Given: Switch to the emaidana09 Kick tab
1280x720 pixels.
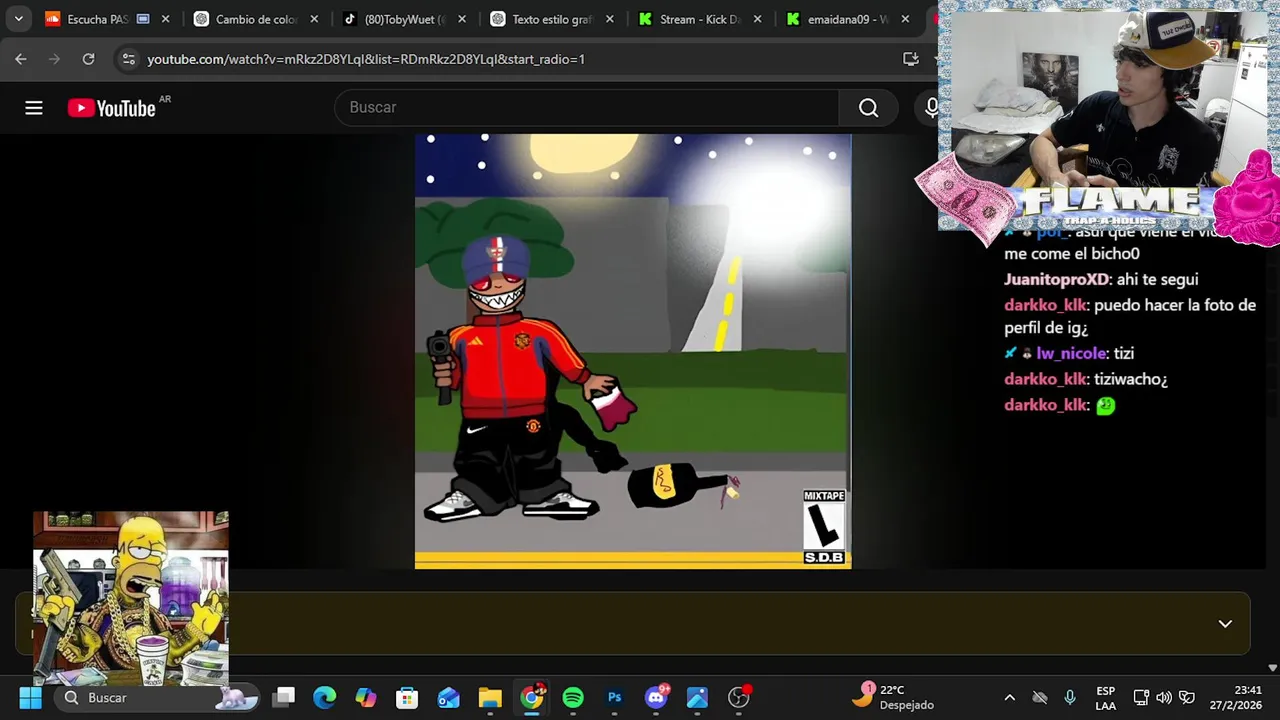Looking at the screenshot, I should coord(850,19).
